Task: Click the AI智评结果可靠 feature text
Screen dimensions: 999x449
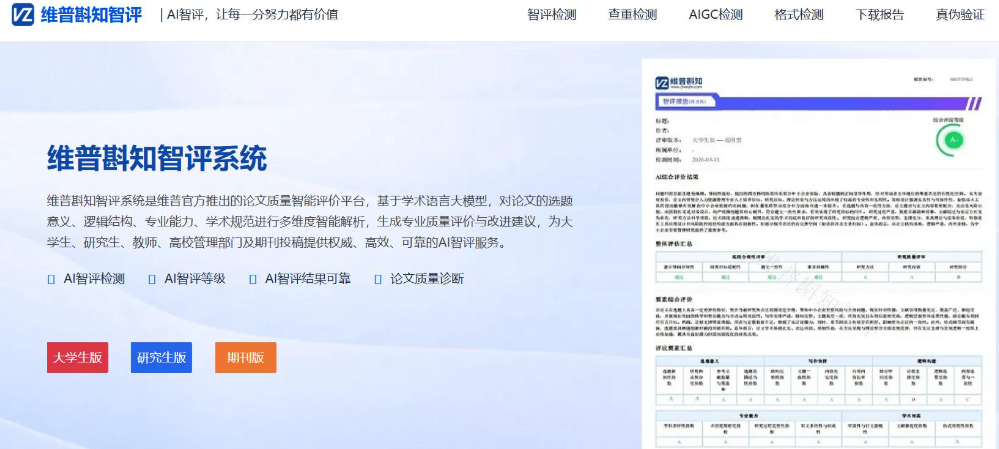Action: click(308, 279)
